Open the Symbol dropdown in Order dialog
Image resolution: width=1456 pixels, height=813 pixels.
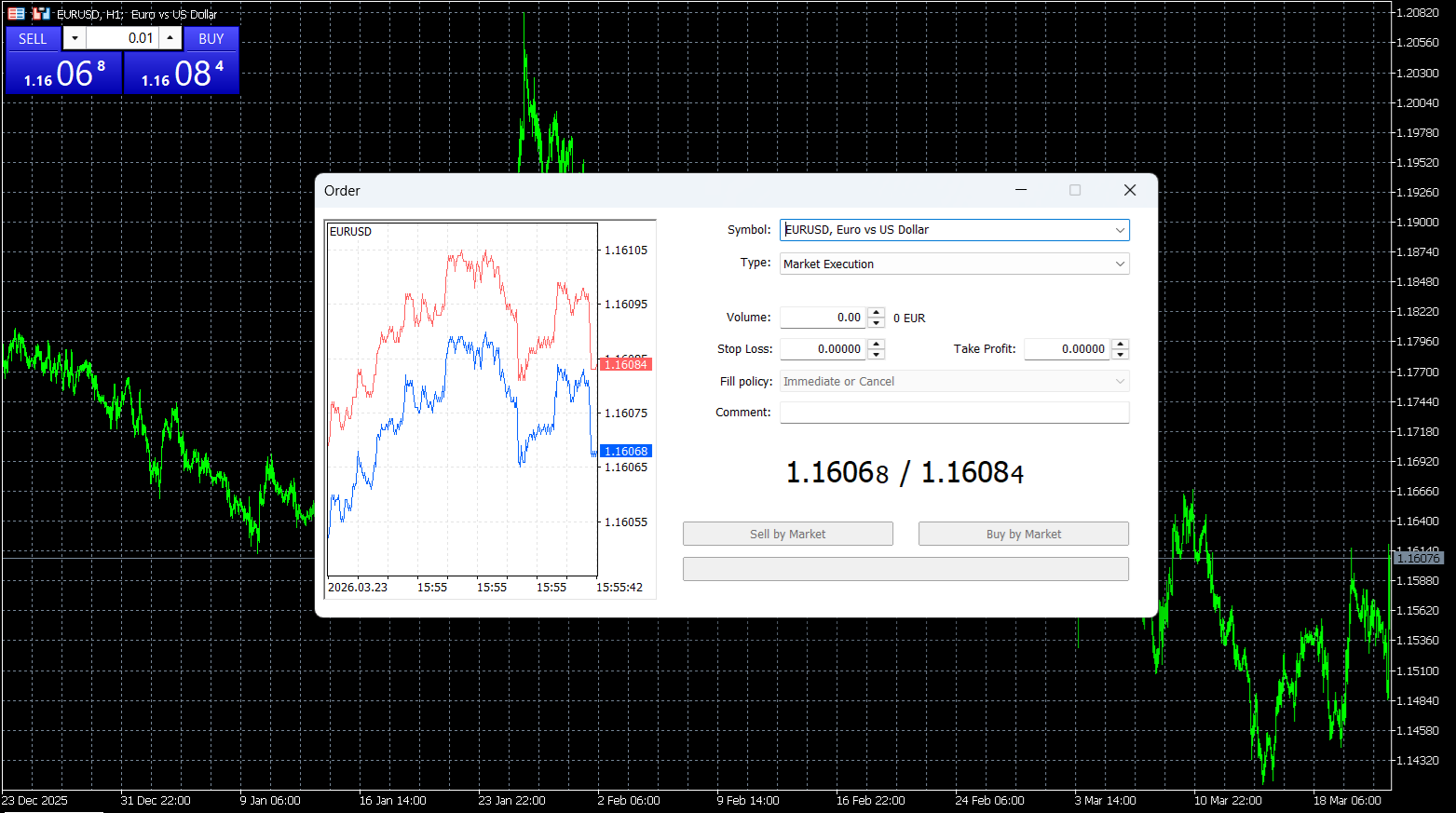click(955, 230)
